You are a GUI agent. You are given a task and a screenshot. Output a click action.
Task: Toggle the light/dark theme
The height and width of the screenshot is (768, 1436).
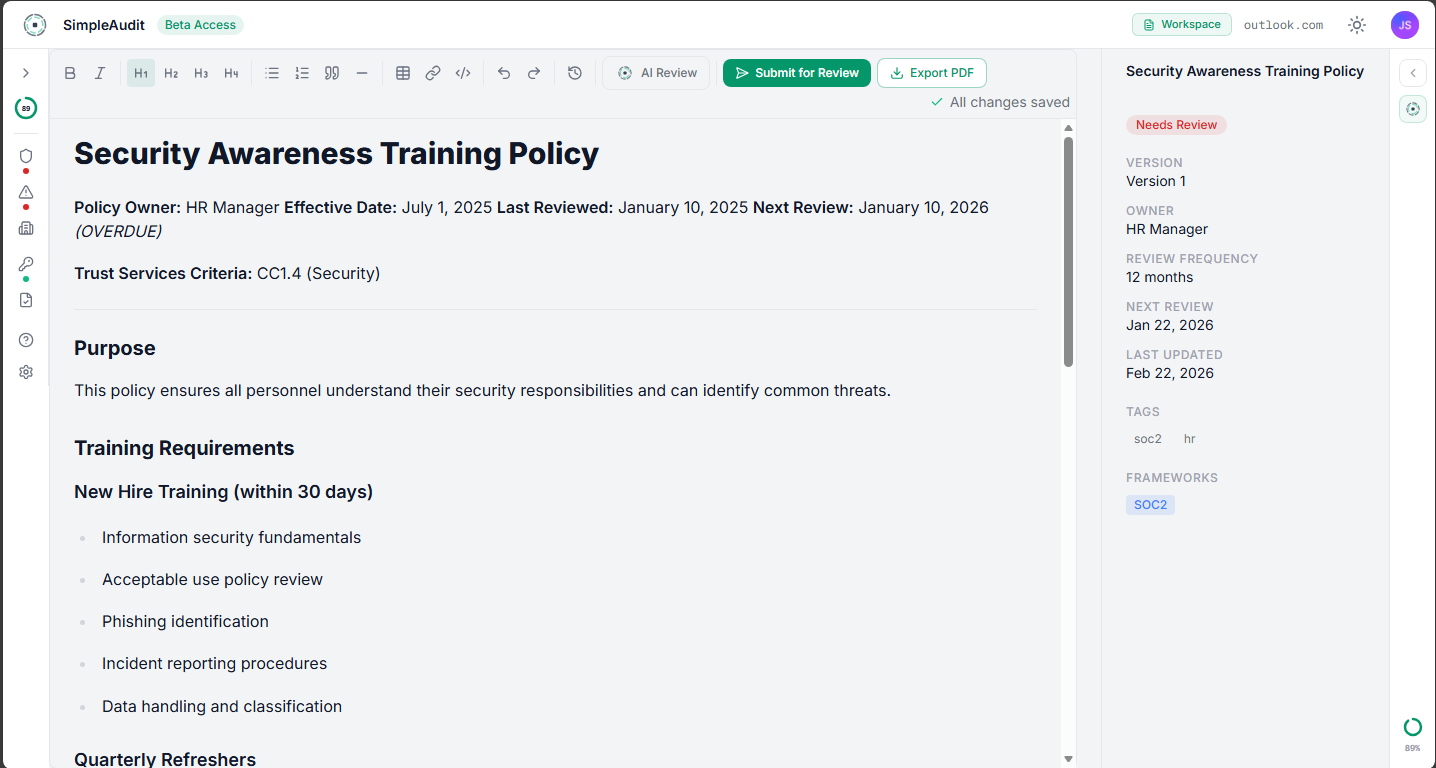tap(1357, 25)
